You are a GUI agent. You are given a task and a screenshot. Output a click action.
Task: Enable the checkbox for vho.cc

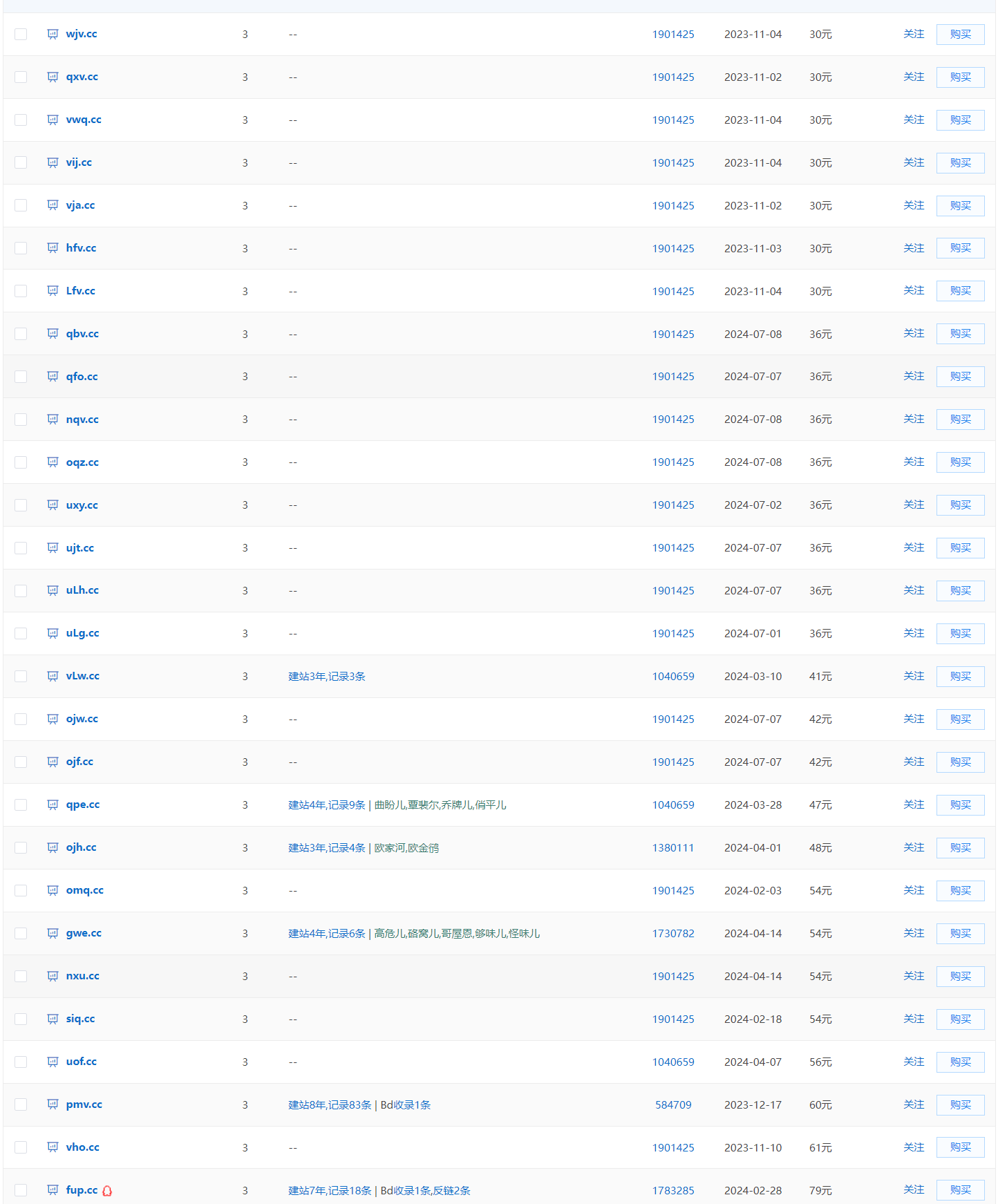point(21,1147)
